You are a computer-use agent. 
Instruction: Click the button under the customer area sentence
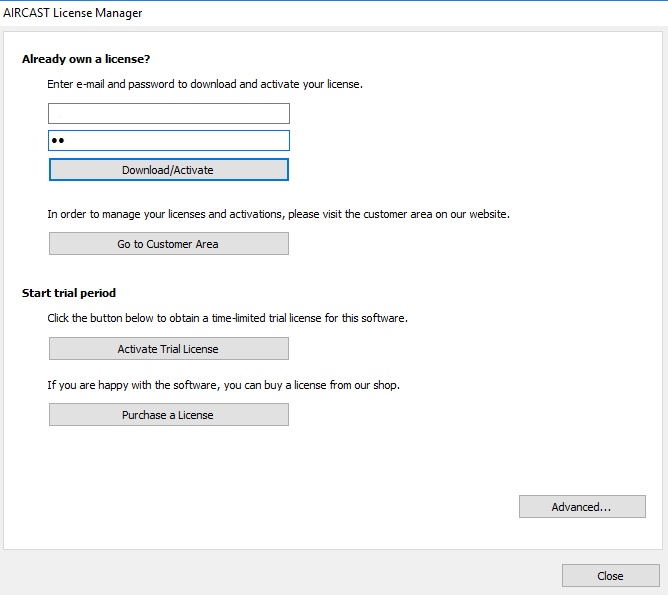(x=169, y=244)
